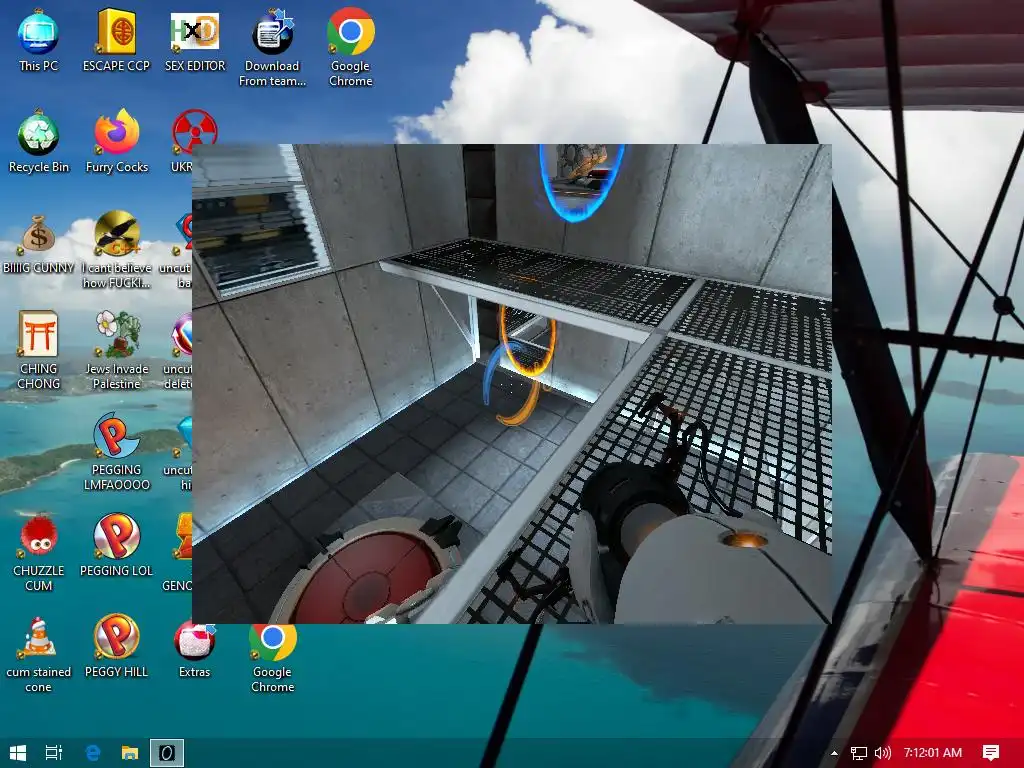Open the Download From team shortcut

point(272,48)
